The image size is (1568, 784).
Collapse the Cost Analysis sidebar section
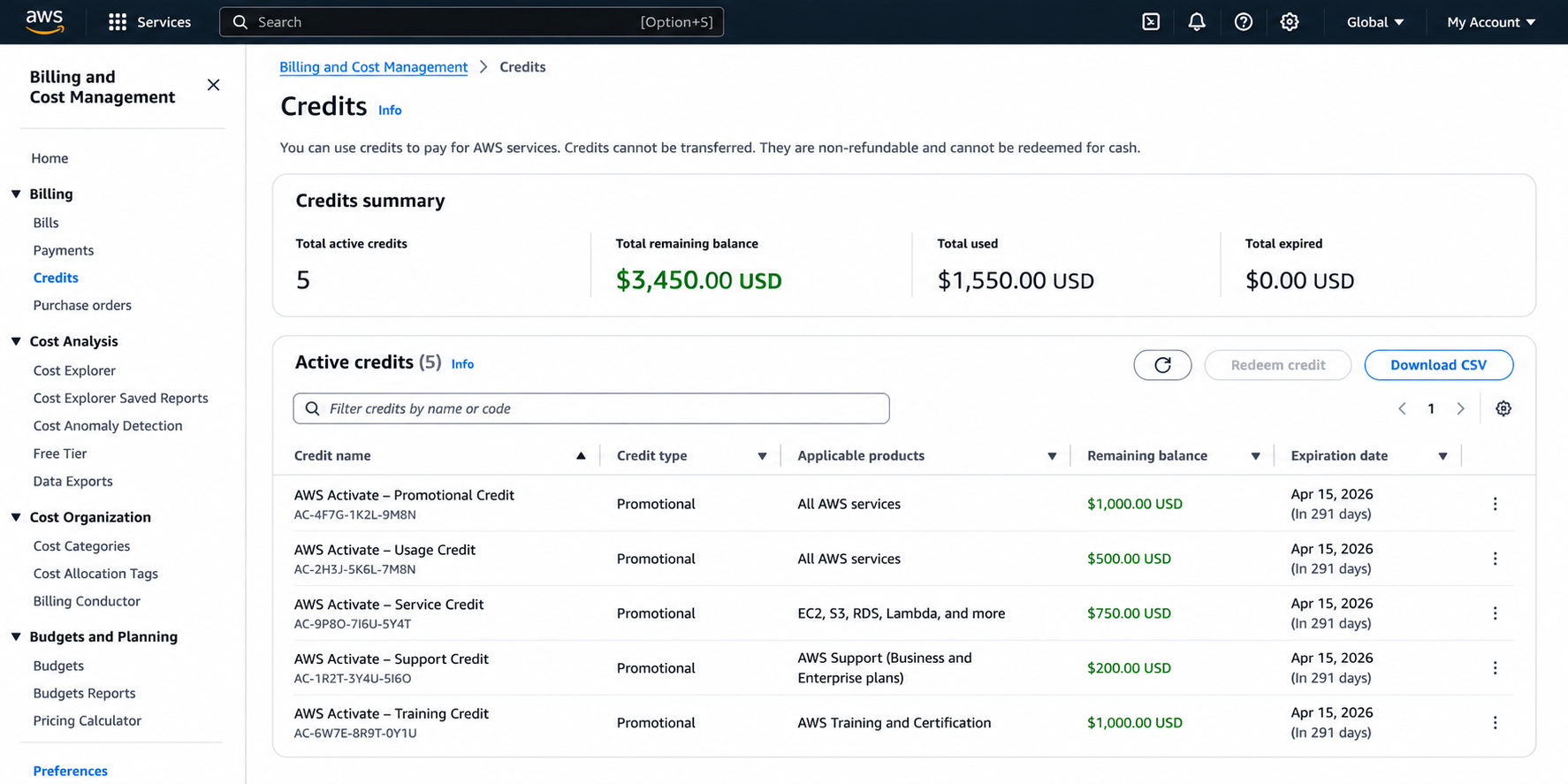click(x=16, y=341)
